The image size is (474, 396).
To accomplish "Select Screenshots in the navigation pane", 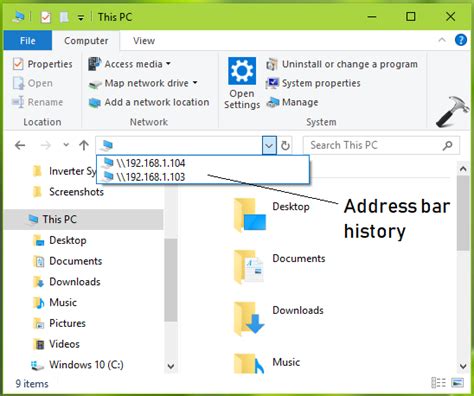I will (68, 192).
